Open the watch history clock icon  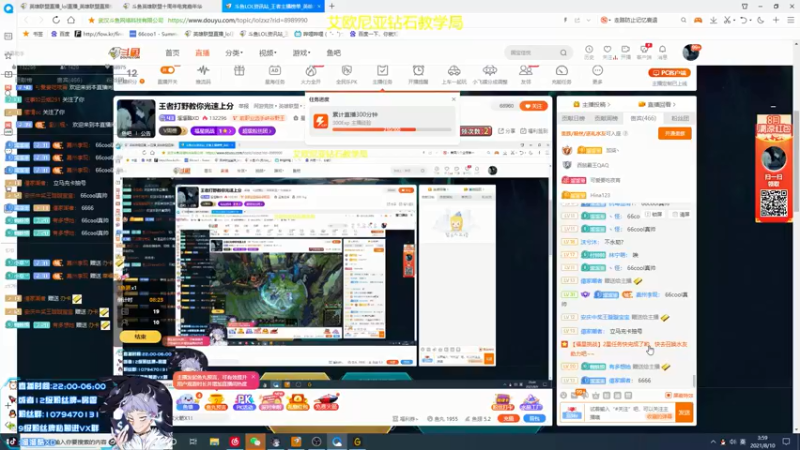589,49
